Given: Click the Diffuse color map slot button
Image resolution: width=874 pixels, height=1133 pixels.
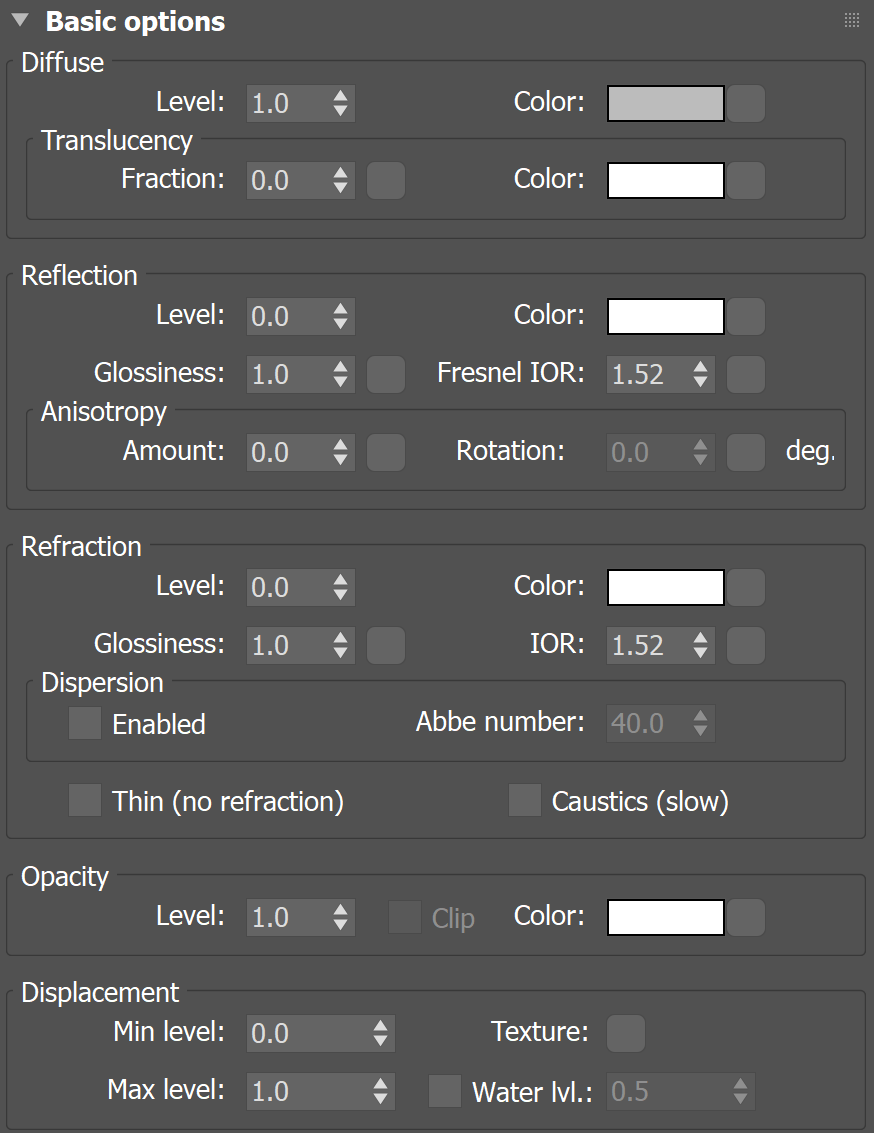Looking at the screenshot, I should pos(746,103).
